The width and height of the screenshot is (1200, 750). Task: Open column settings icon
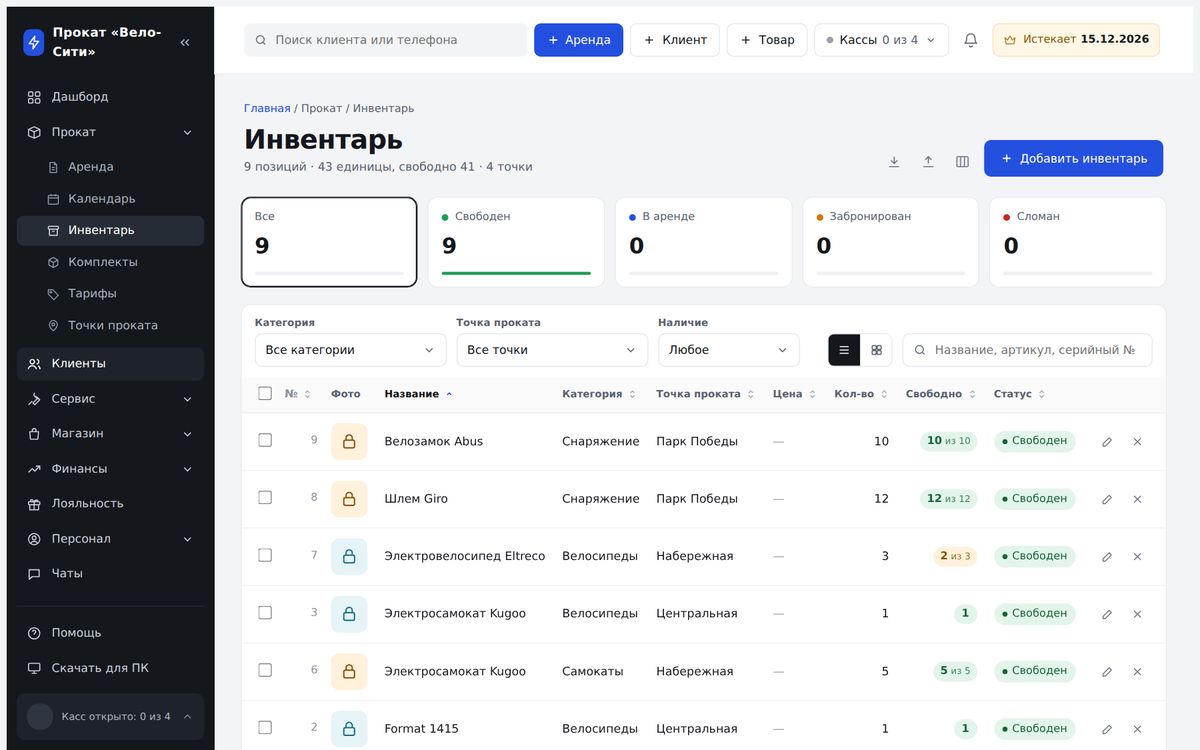click(x=962, y=161)
